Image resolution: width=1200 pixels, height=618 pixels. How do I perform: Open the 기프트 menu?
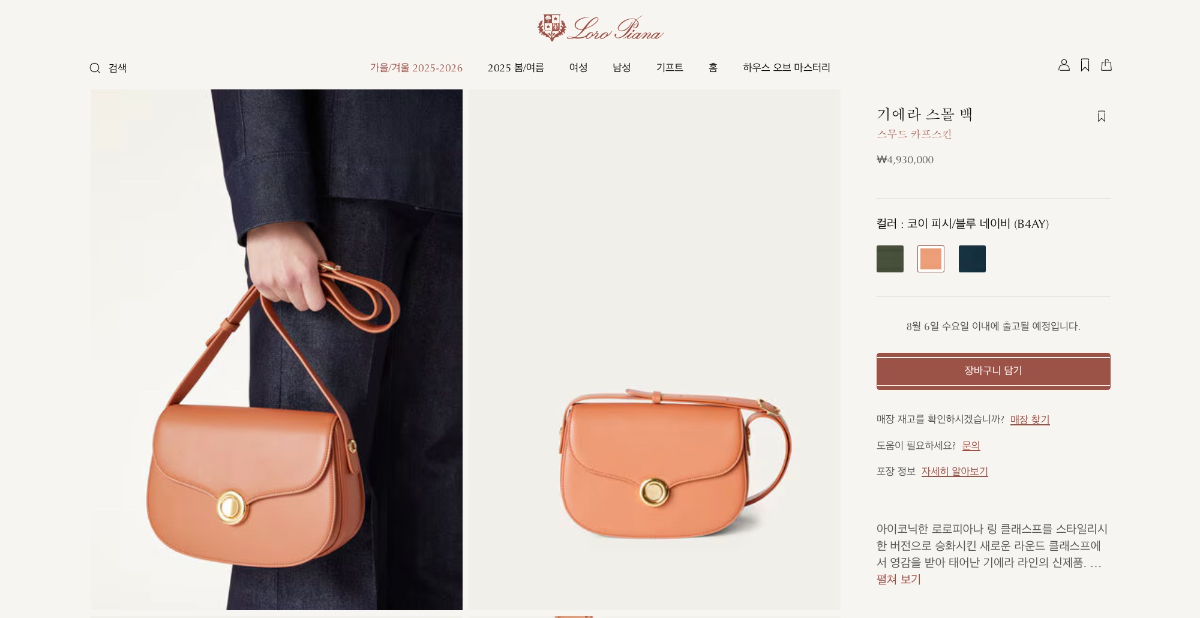[669, 68]
